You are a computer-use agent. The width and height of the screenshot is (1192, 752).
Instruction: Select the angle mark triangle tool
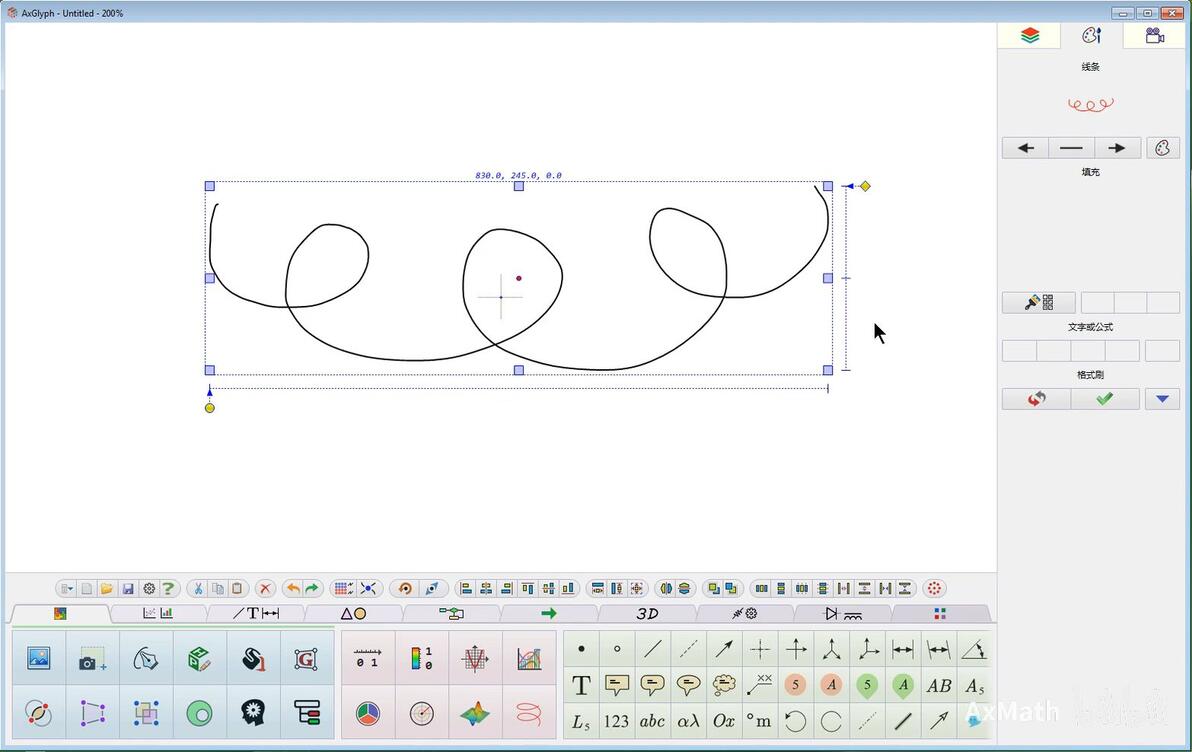975,649
